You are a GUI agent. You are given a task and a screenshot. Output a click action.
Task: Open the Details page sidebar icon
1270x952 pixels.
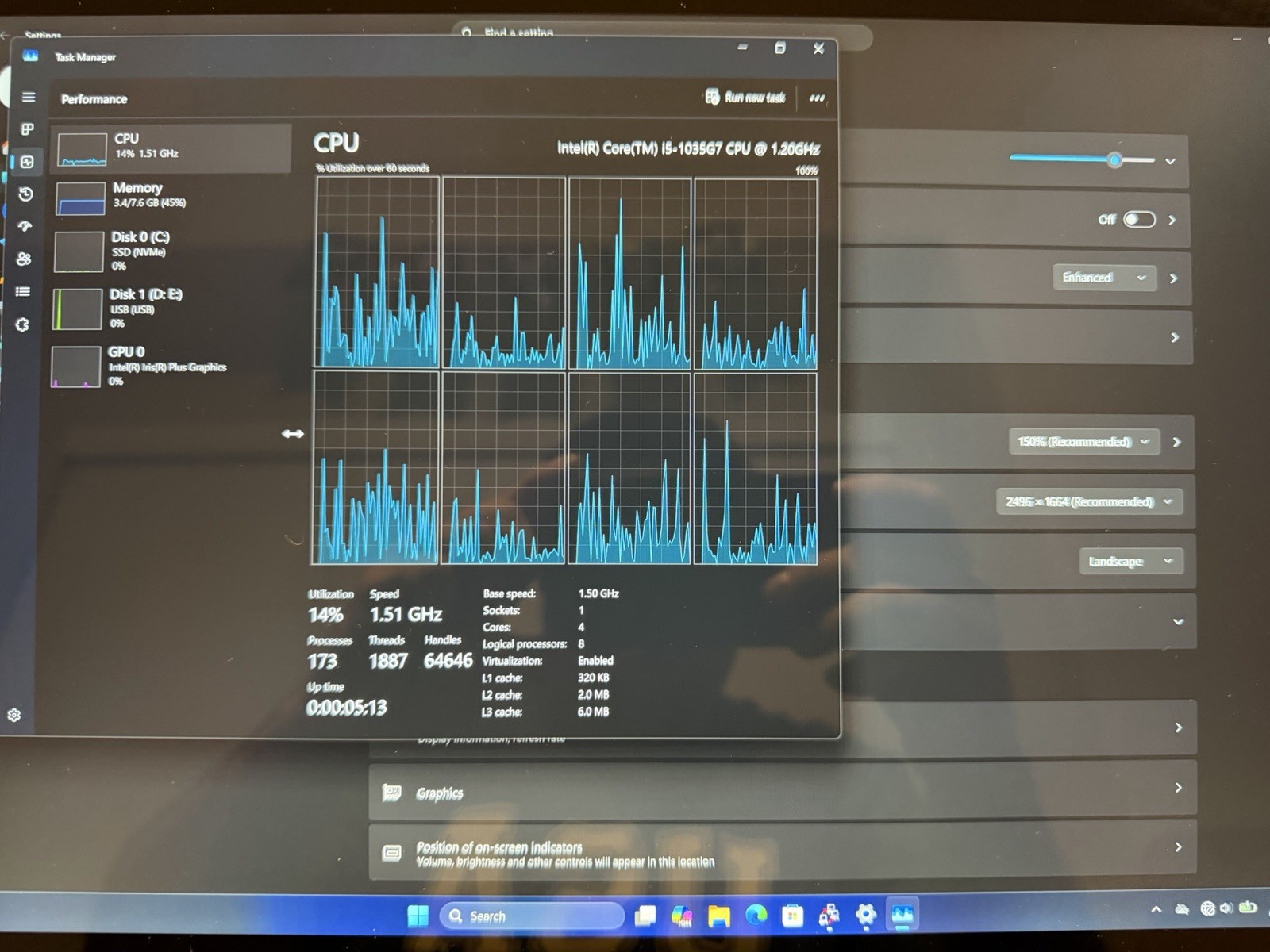coord(23,292)
